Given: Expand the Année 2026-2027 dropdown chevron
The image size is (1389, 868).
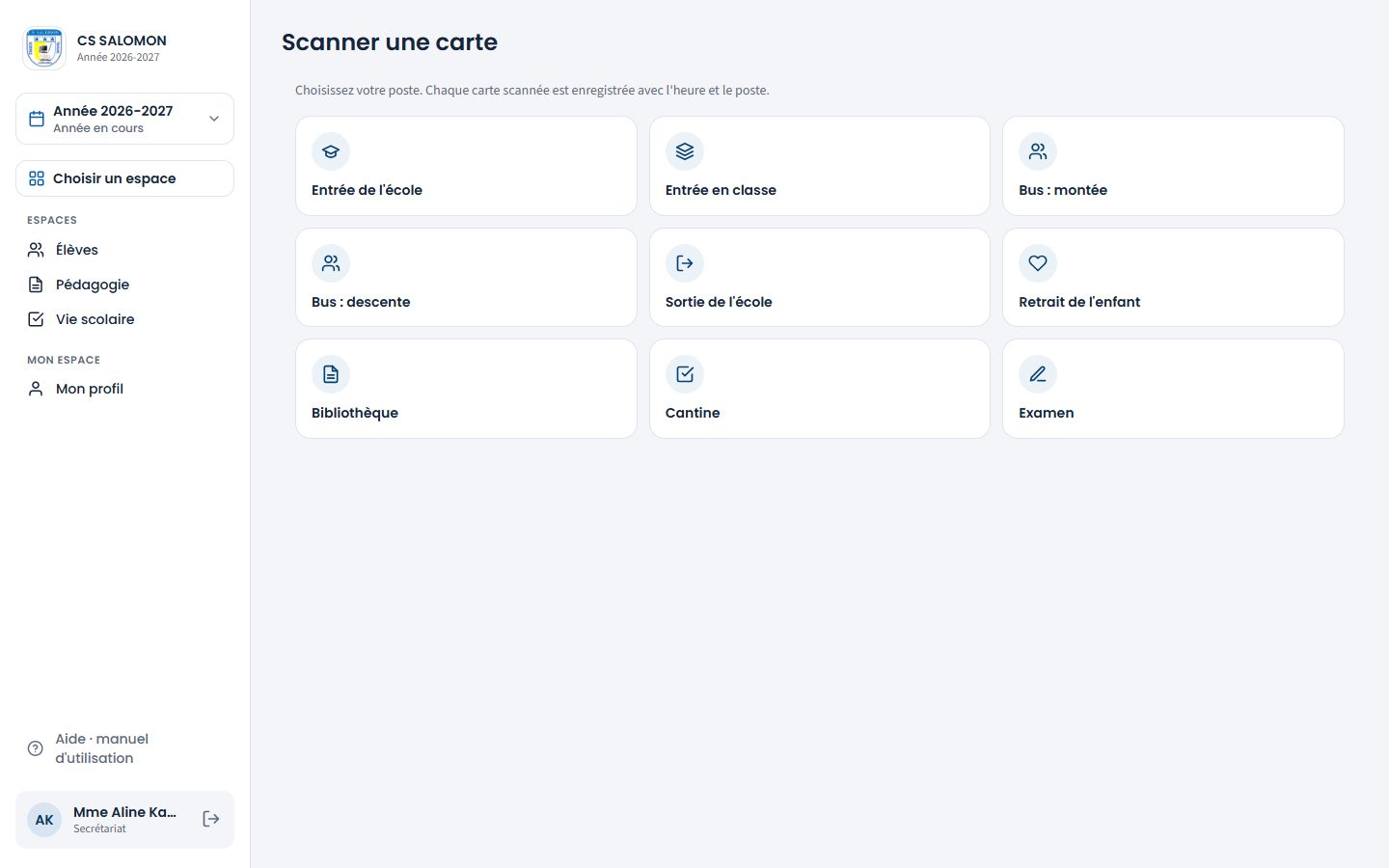Looking at the screenshot, I should click(214, 119).
